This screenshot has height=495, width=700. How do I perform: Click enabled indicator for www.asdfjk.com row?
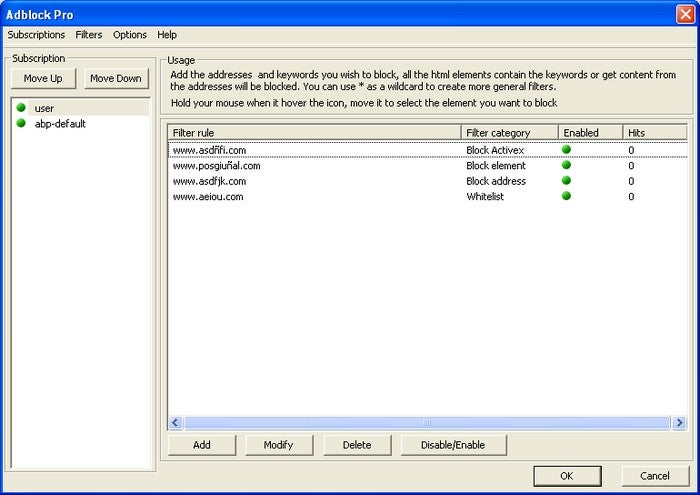(567, 180)
